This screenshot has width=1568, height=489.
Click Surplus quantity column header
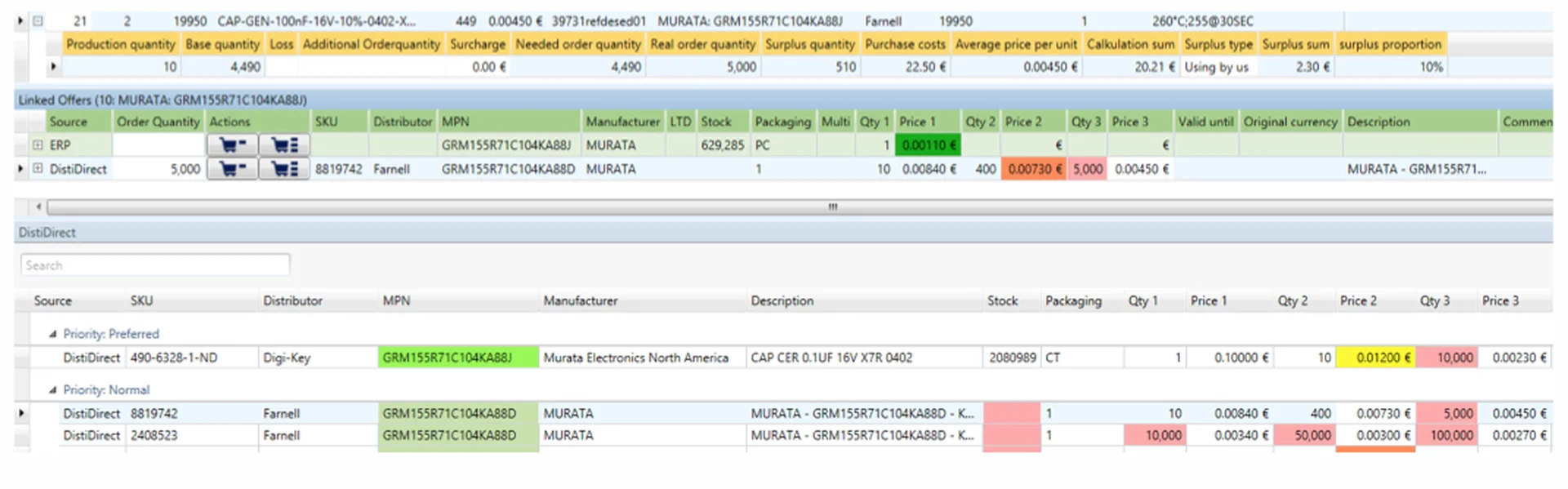click(x=810, y=44)
